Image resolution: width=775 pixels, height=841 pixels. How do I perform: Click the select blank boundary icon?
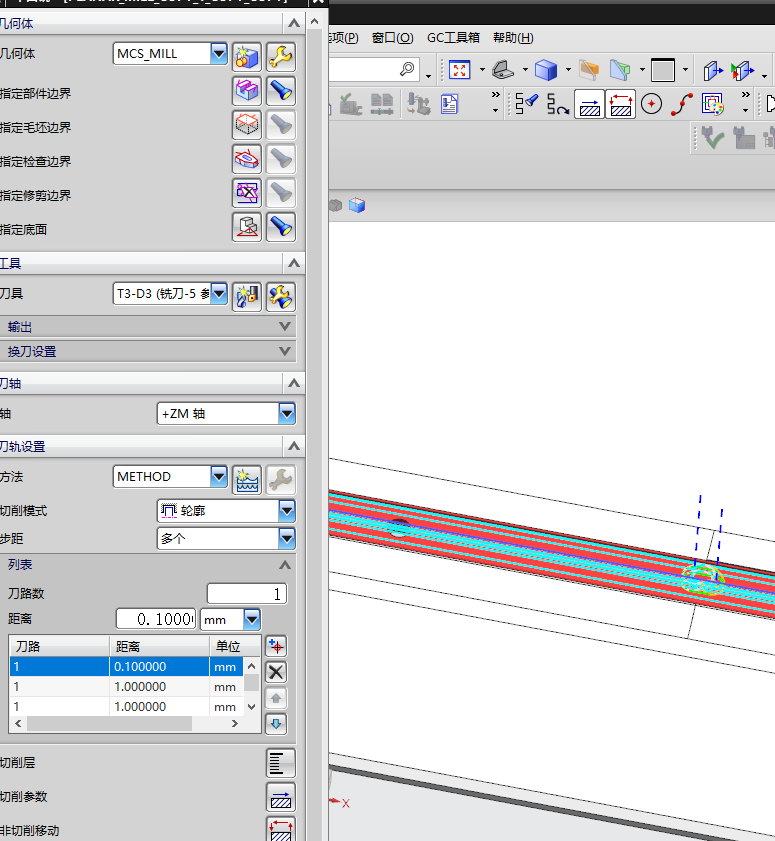247,125
